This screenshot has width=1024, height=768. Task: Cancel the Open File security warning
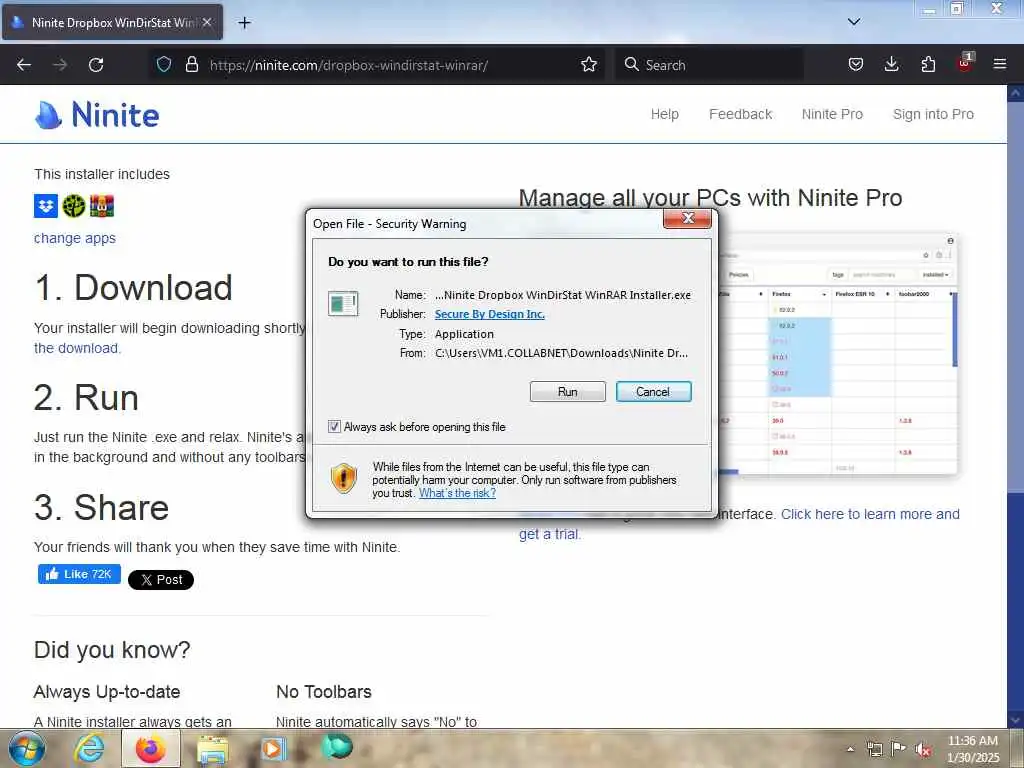pyautogui.click(x=653, y=392)
